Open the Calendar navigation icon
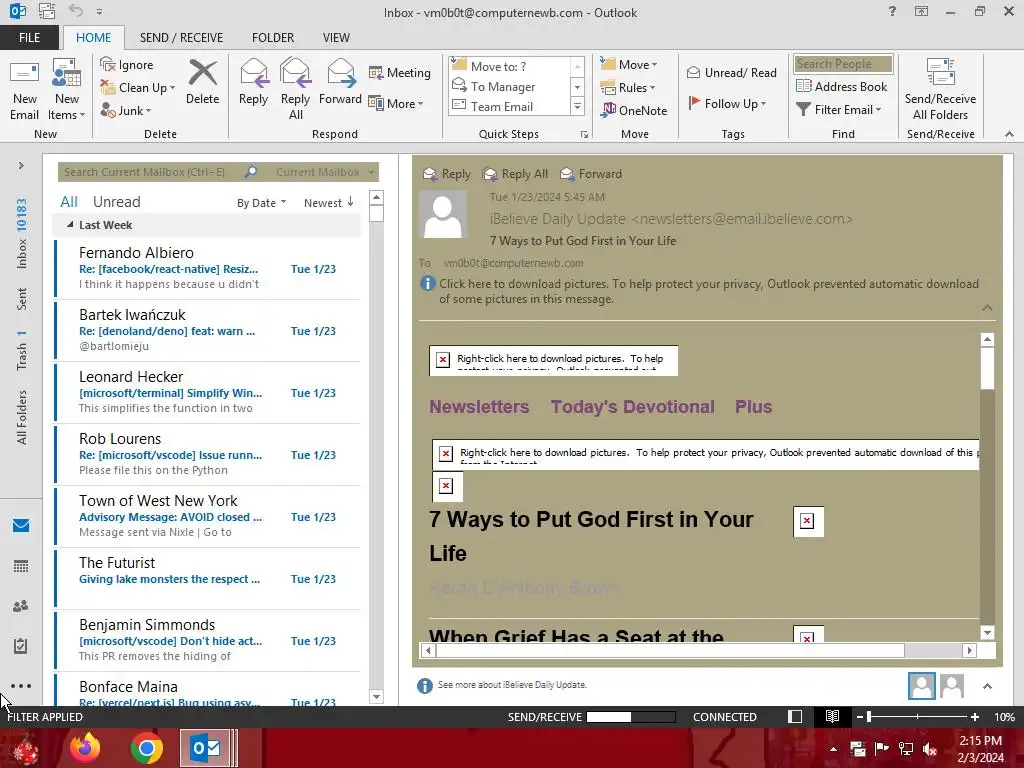The image size is (1024, 768). (x=21, y=566)
